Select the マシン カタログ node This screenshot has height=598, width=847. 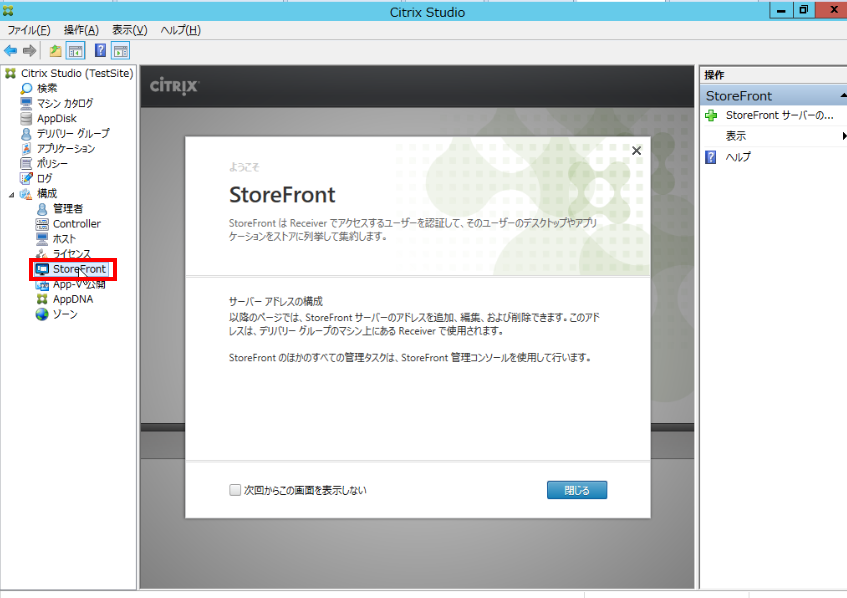pos(65,103)
